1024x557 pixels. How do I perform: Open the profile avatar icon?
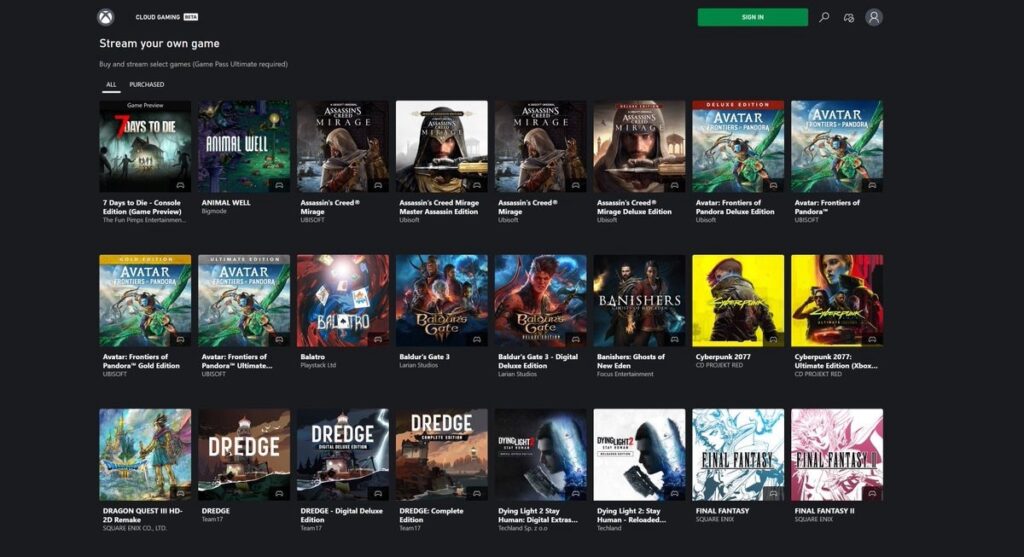coord(874,18)
